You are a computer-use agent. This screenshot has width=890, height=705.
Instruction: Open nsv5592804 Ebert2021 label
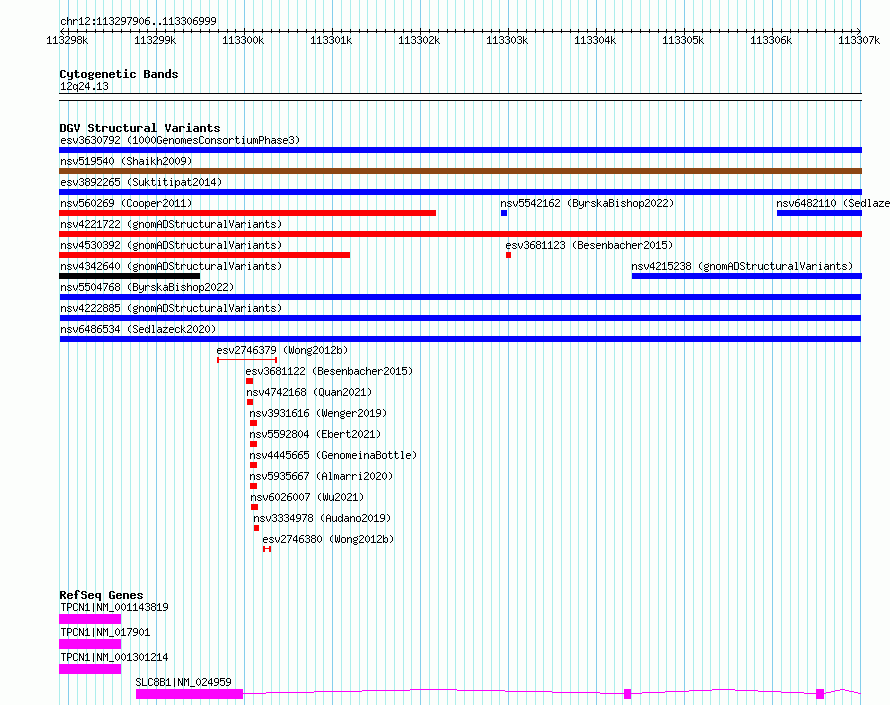click(x=315, y=434)
